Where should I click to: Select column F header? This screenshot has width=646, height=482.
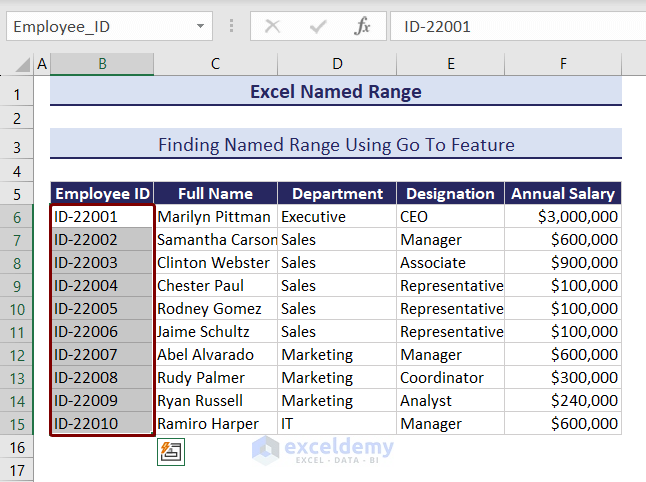(x=564, y=64)
